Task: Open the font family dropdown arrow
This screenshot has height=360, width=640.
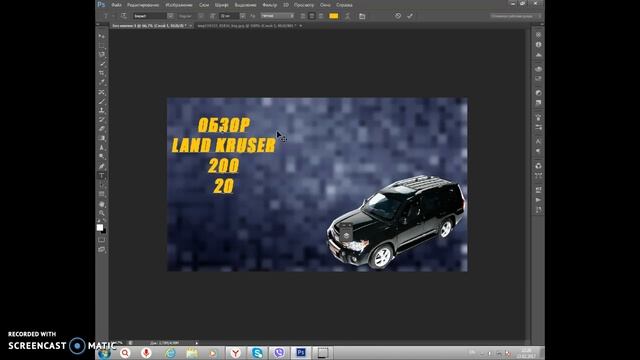Action: [x=170, y=16]
